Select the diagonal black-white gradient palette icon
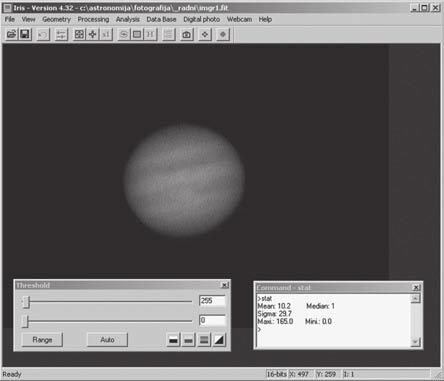444x381 pixels. click(219, 340)
